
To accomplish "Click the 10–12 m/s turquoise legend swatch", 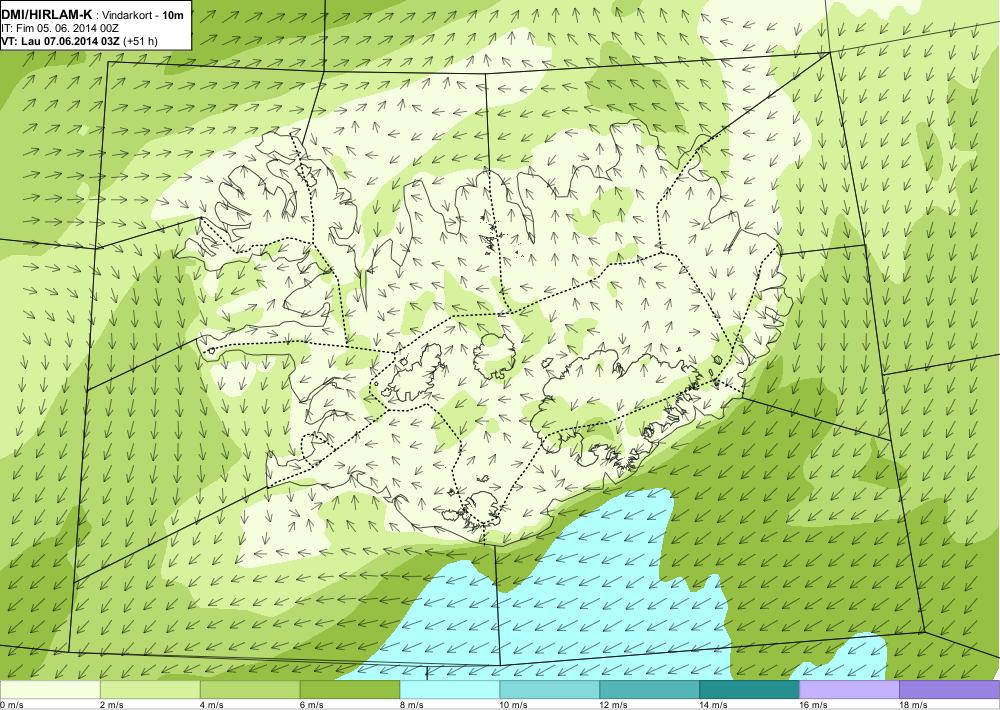I will click(550, 690).
